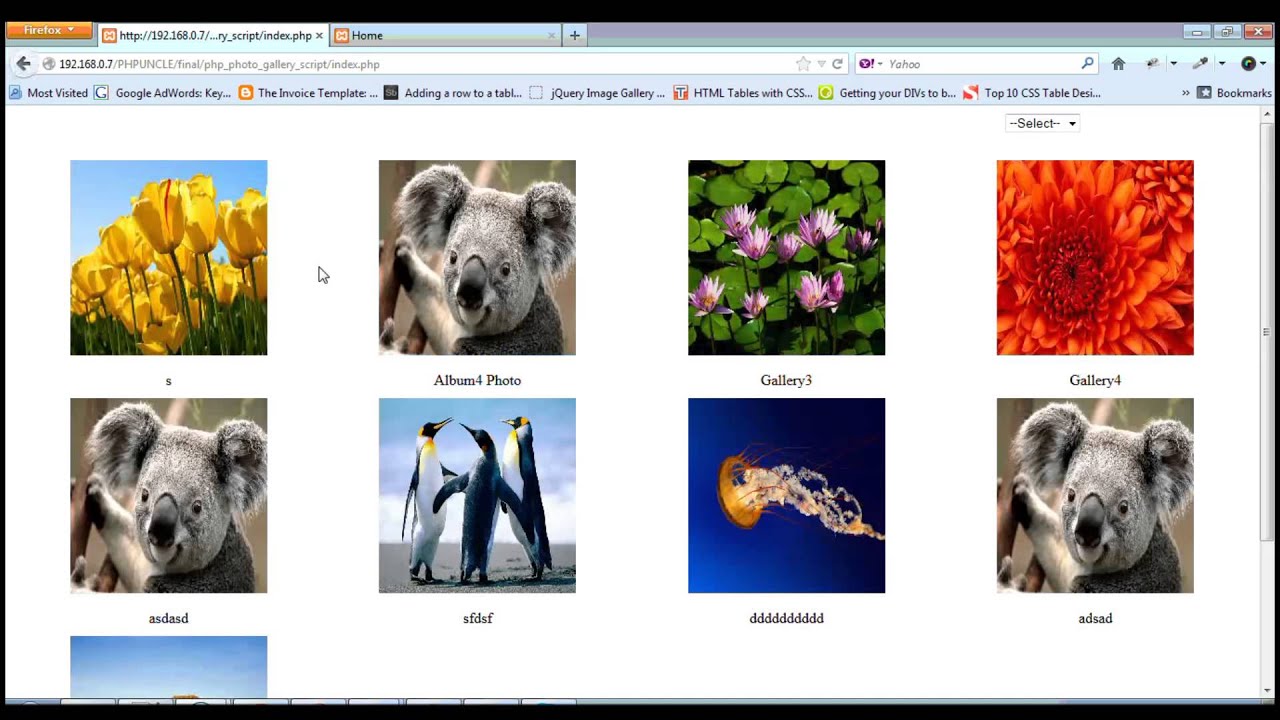Click the Album4 Photo caption
This screenshot has height=720, width=1280.
477,380
